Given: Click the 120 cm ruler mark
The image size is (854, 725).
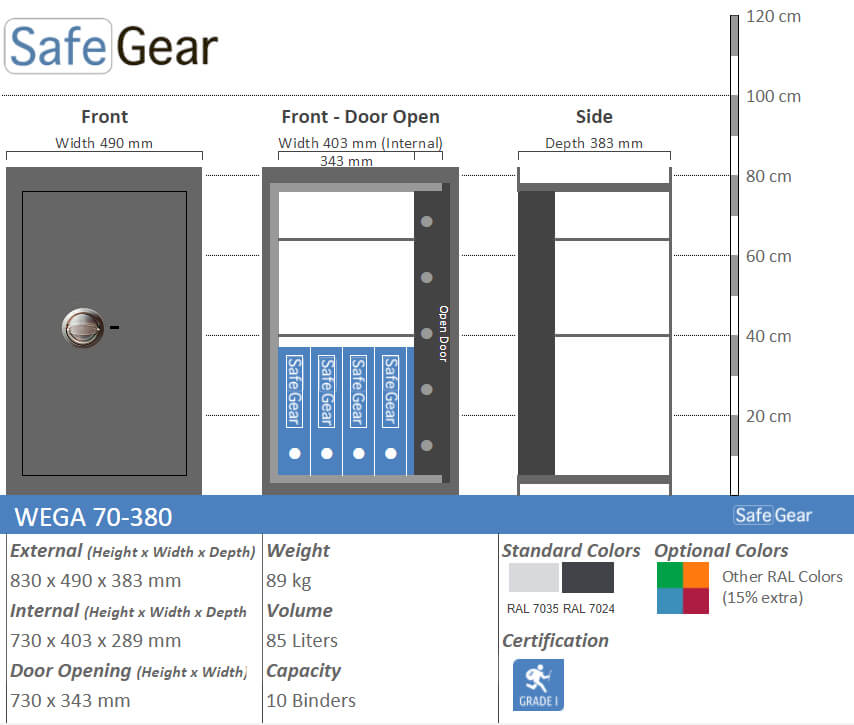Looking at the screenshot, I should pyautogui.click(x=773, y=16).
